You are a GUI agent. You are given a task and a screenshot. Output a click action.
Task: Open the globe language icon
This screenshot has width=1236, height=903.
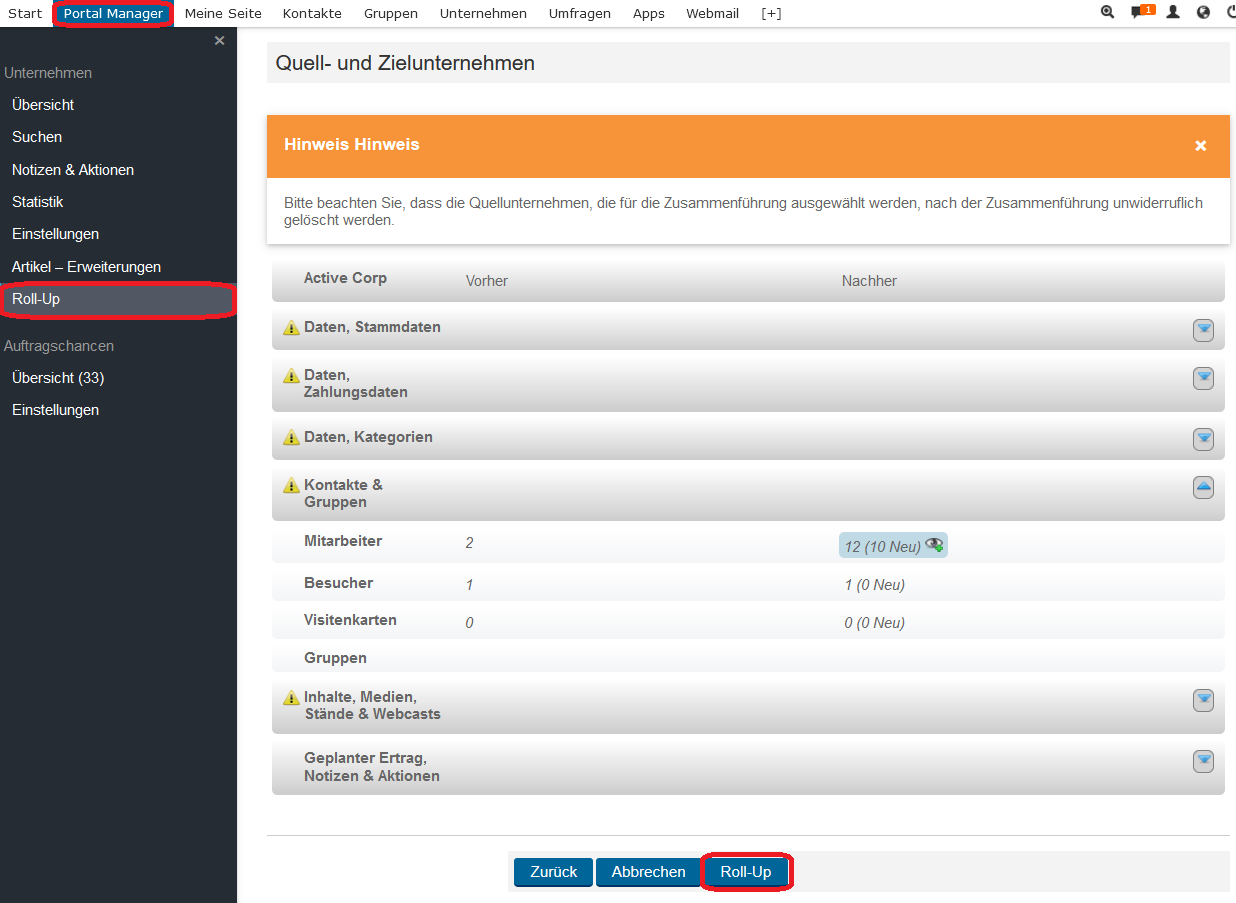click(x=1203, y=13)
